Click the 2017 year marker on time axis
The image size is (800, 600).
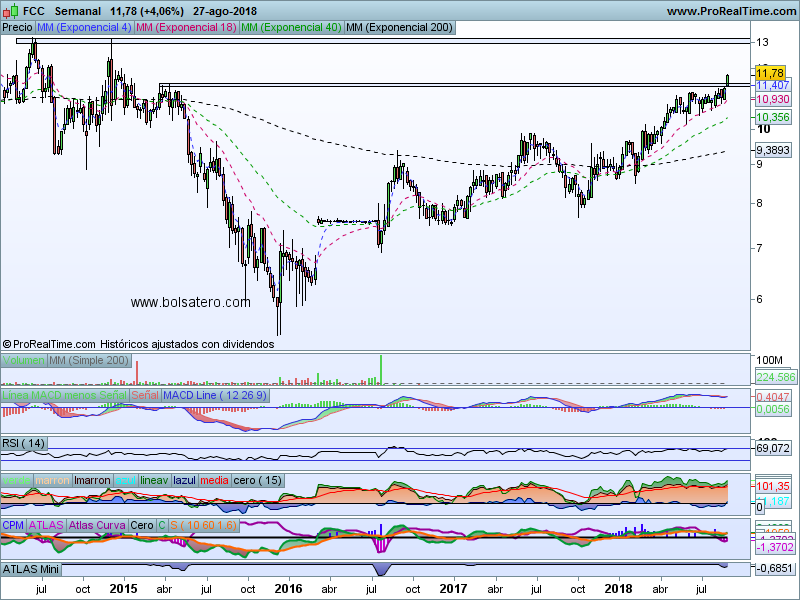click(454, 590)
